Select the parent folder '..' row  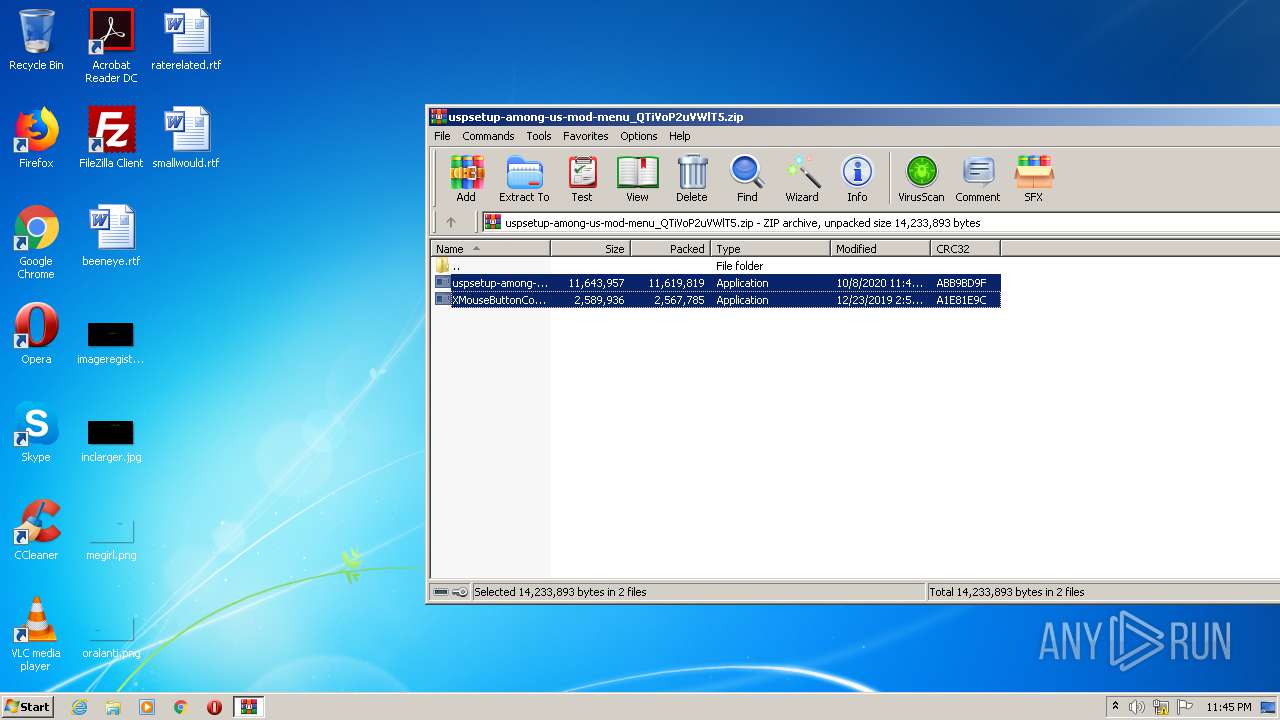[716, 266]
